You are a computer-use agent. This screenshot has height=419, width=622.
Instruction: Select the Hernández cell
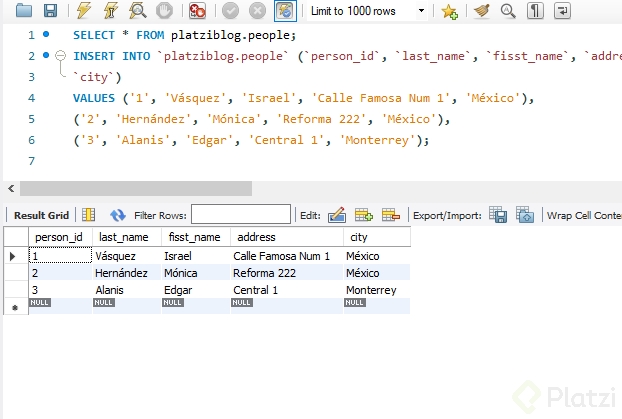127,273
